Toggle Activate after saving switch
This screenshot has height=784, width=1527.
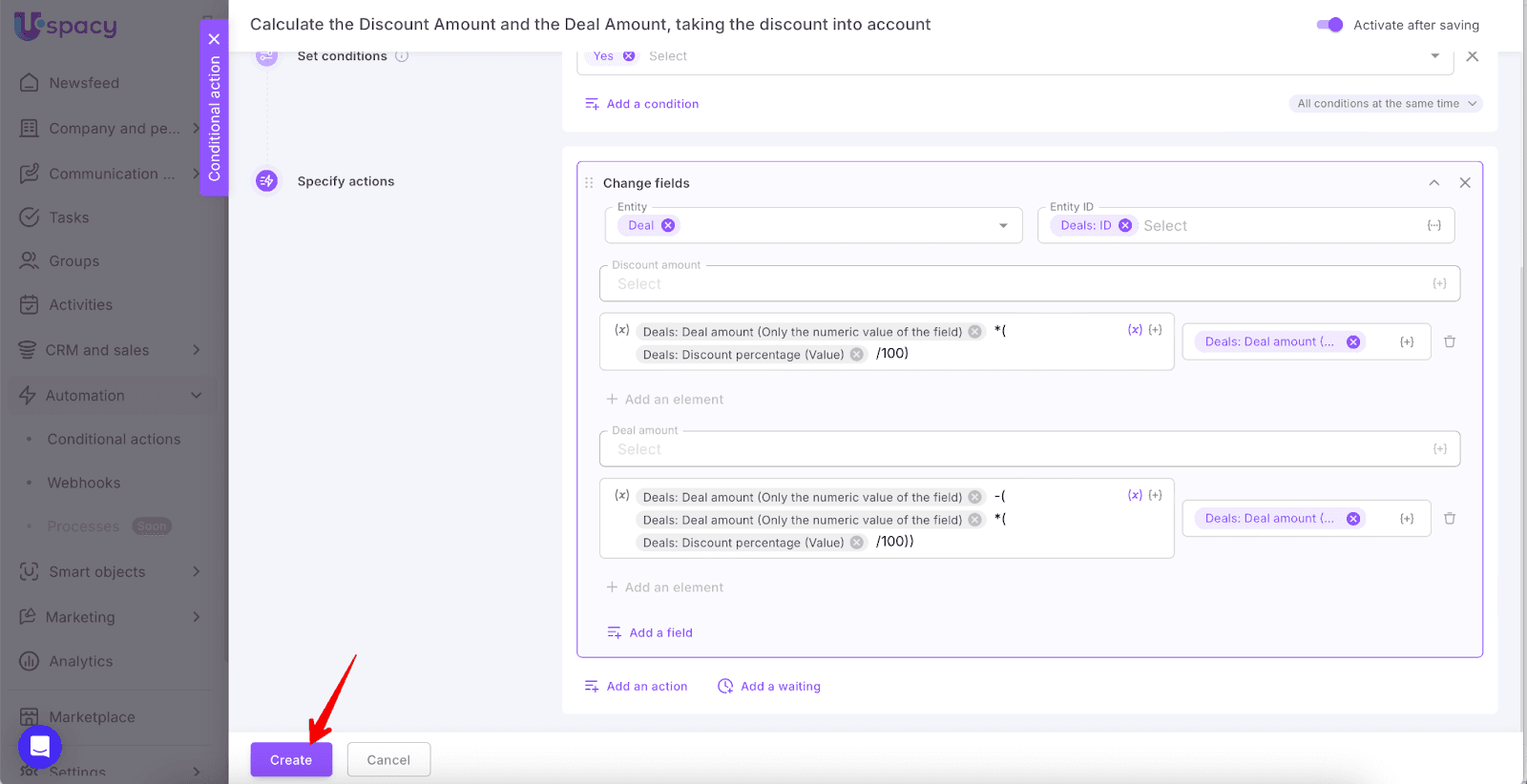tap(1328, 25)
